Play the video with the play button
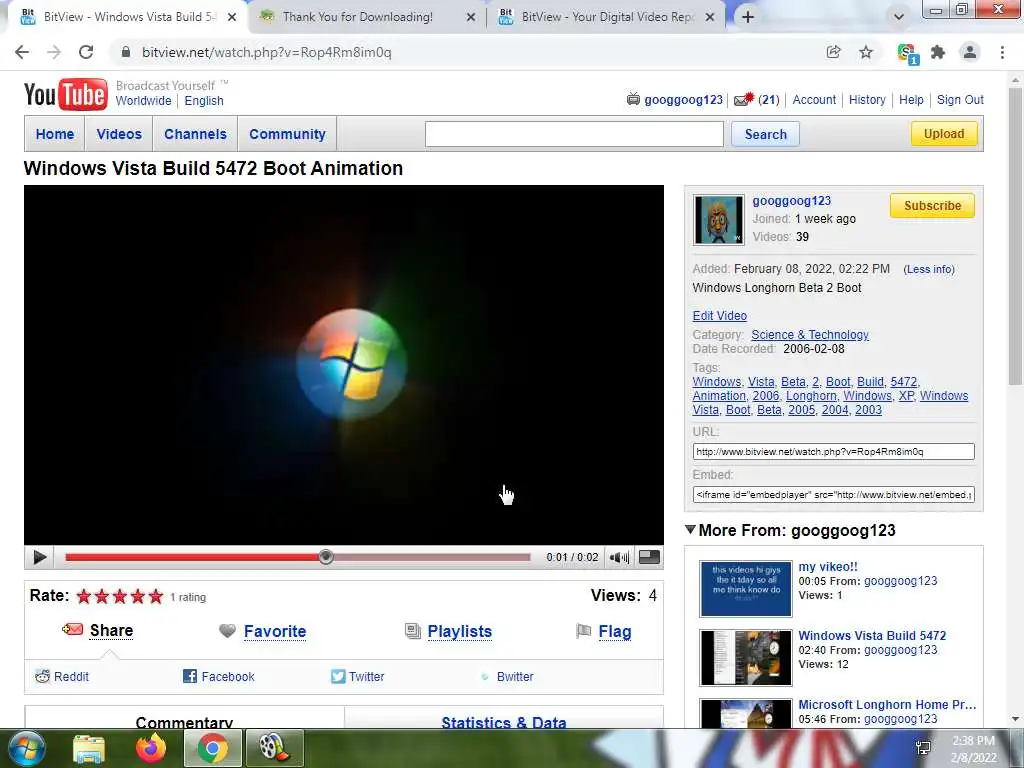Screen dimensions: 1024x768 point(39,557)
